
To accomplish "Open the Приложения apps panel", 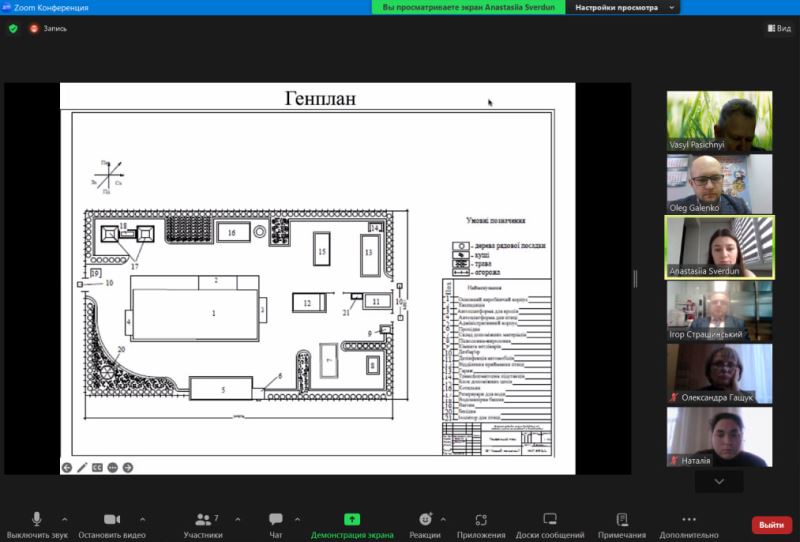I will 481,524.
